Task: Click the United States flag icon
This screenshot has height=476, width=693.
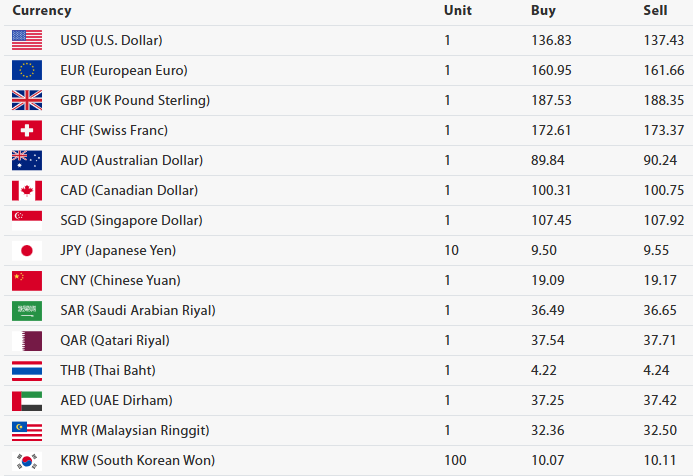Action: pos(27,40)
